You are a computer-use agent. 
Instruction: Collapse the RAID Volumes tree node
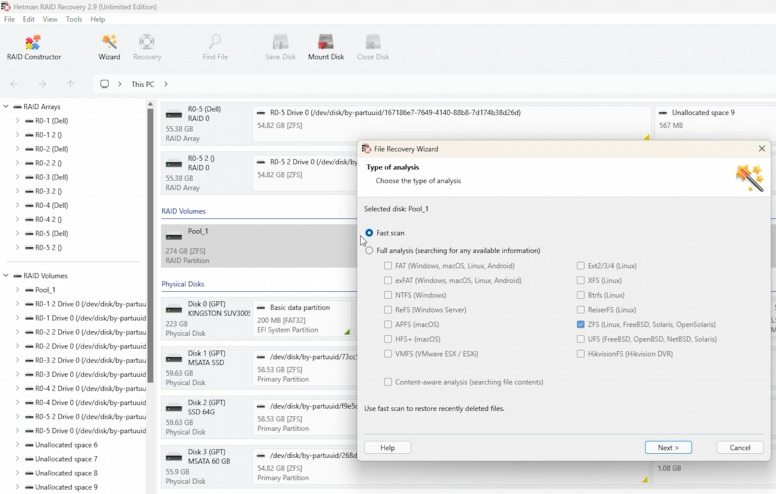[6, 276]
